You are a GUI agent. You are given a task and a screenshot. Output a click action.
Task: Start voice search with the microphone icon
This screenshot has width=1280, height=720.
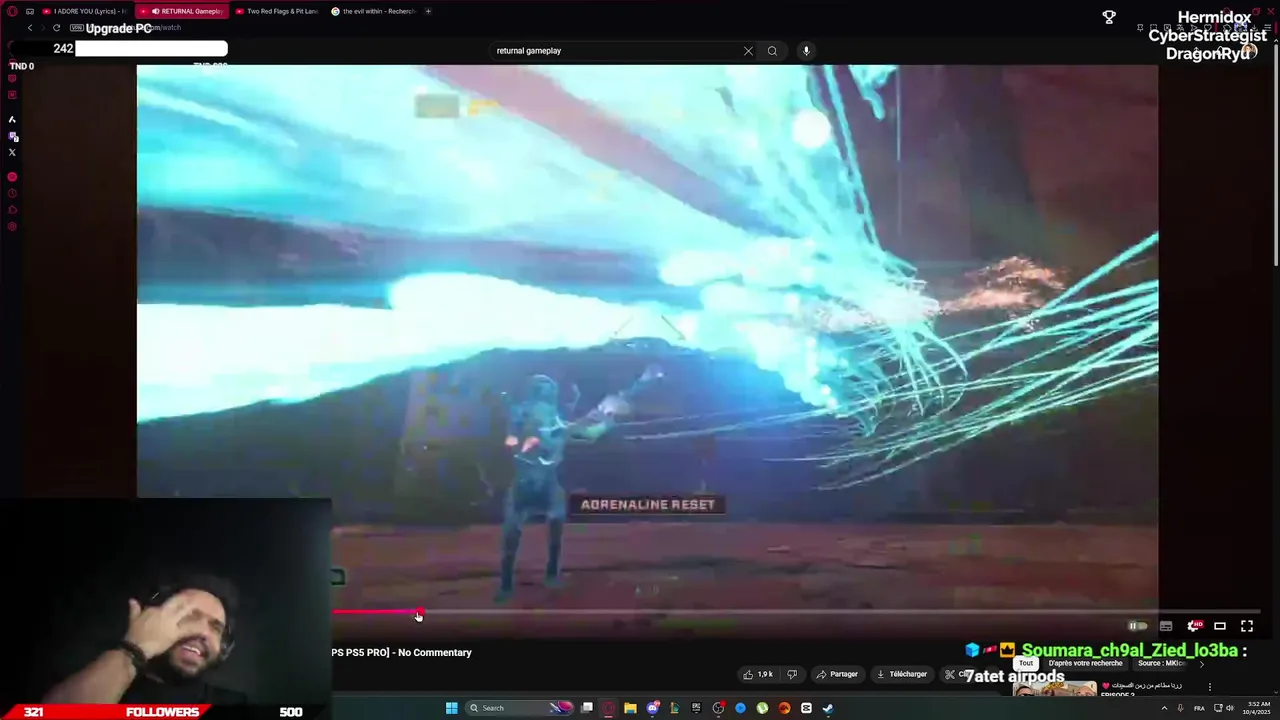[x=806, y=51]
